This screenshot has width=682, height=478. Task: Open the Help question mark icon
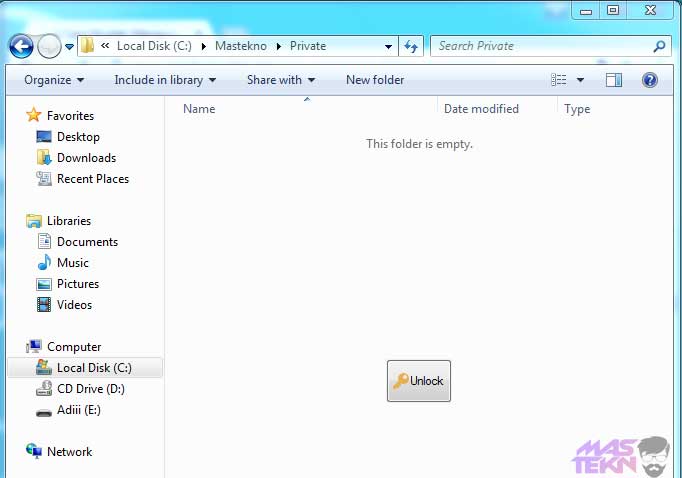(x=649, y=80)
